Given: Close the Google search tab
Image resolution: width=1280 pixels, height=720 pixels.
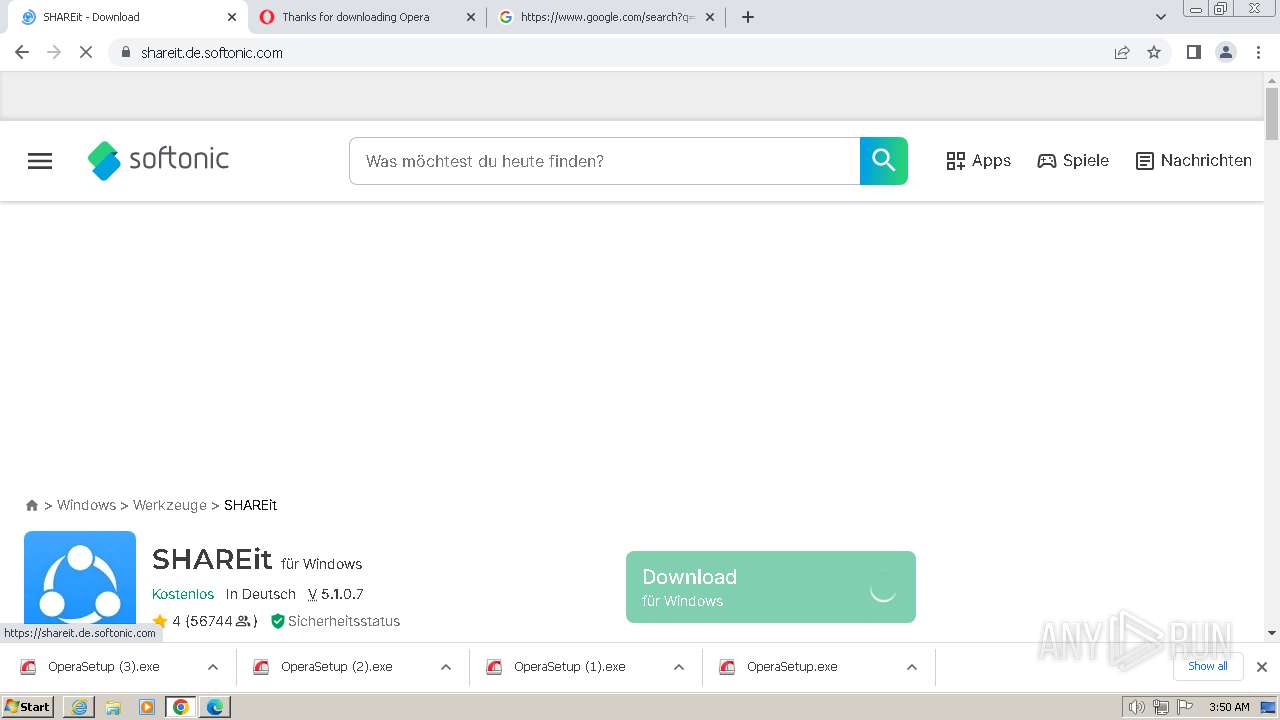Looking at the screenshot, I should click(710, 17).
